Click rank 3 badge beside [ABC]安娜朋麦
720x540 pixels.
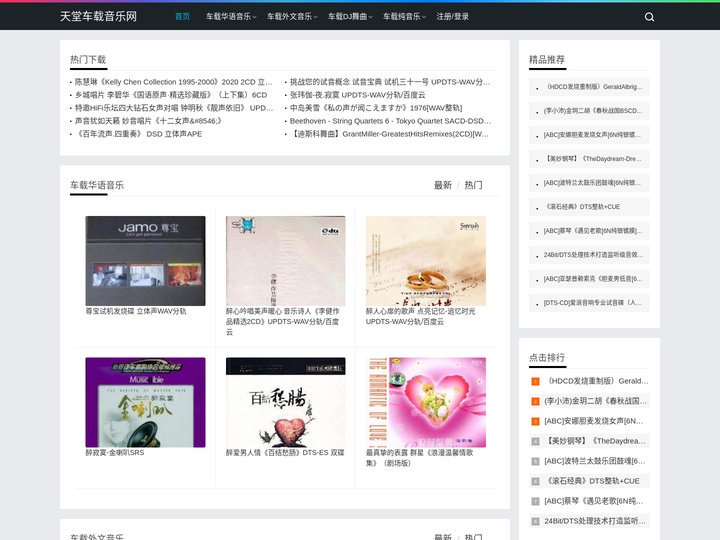coord(535,421)
